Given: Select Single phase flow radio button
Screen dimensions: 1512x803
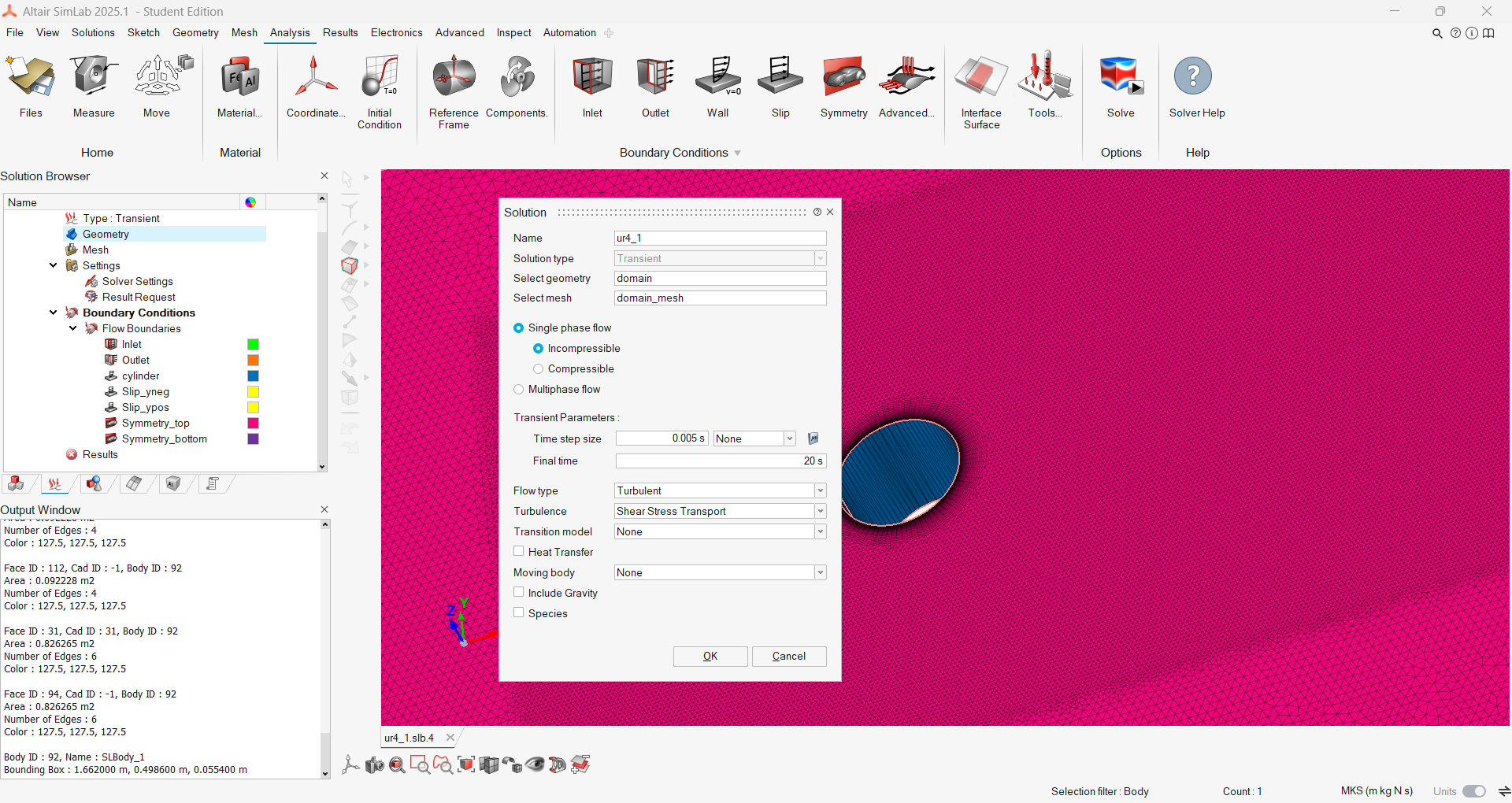Looking at the screenshot, I should coord(518,327).
